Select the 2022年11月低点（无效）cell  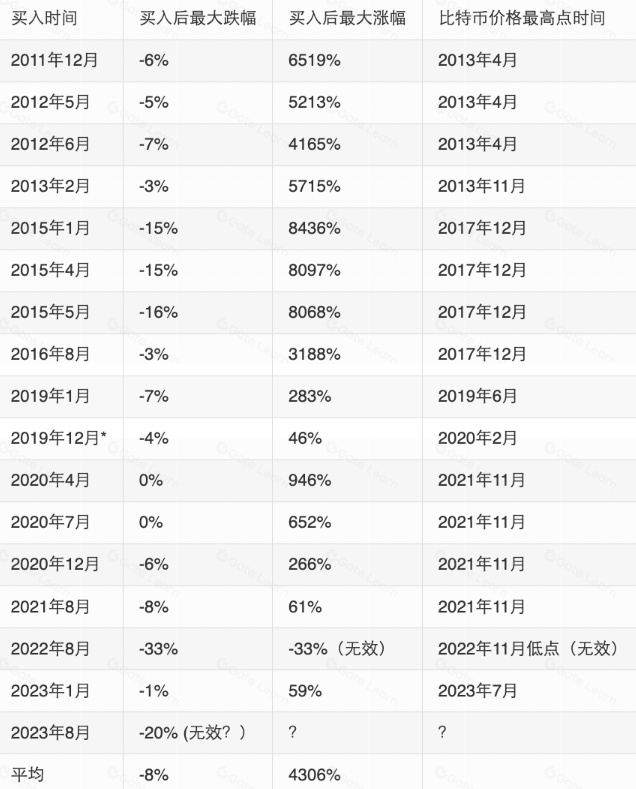point(528,648)
